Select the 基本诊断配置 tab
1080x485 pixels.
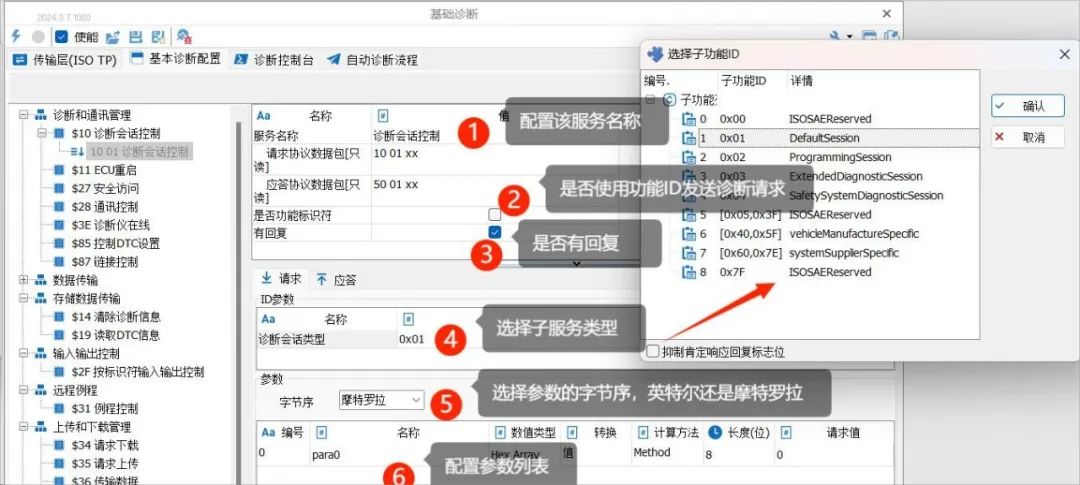[x=176, y=59]
